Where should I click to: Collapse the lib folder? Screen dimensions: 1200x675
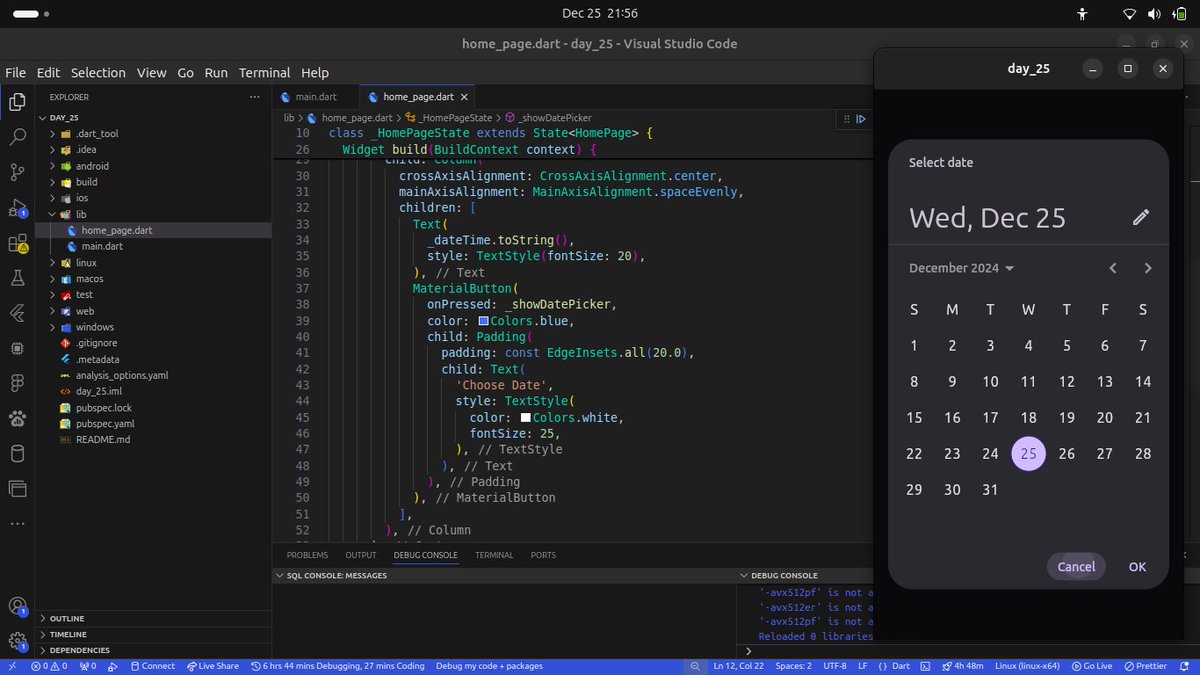pyautogui.click(x=81, y=214)
